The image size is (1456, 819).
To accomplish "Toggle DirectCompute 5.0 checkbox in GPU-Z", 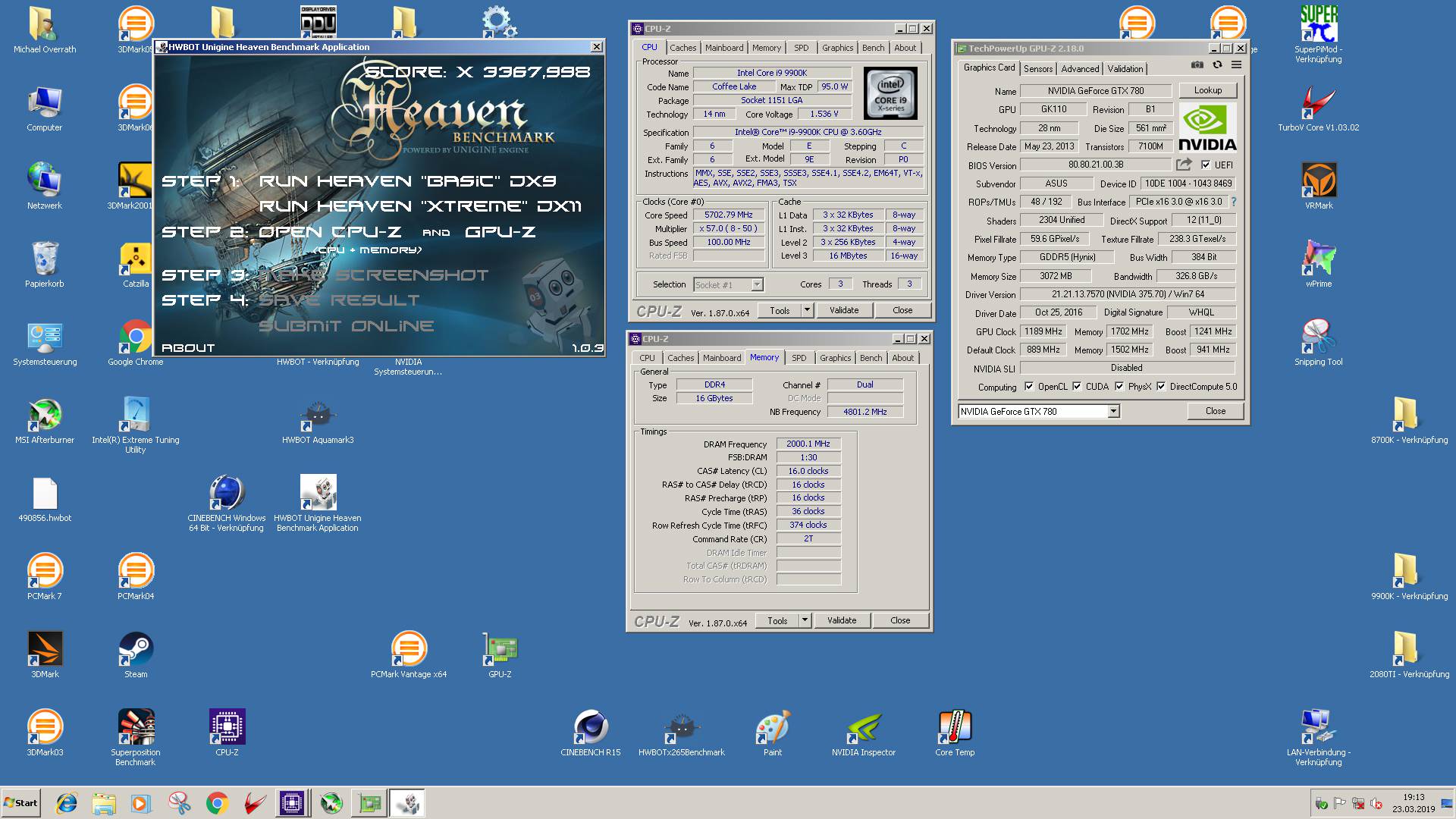I will (x=1161, y=386).
